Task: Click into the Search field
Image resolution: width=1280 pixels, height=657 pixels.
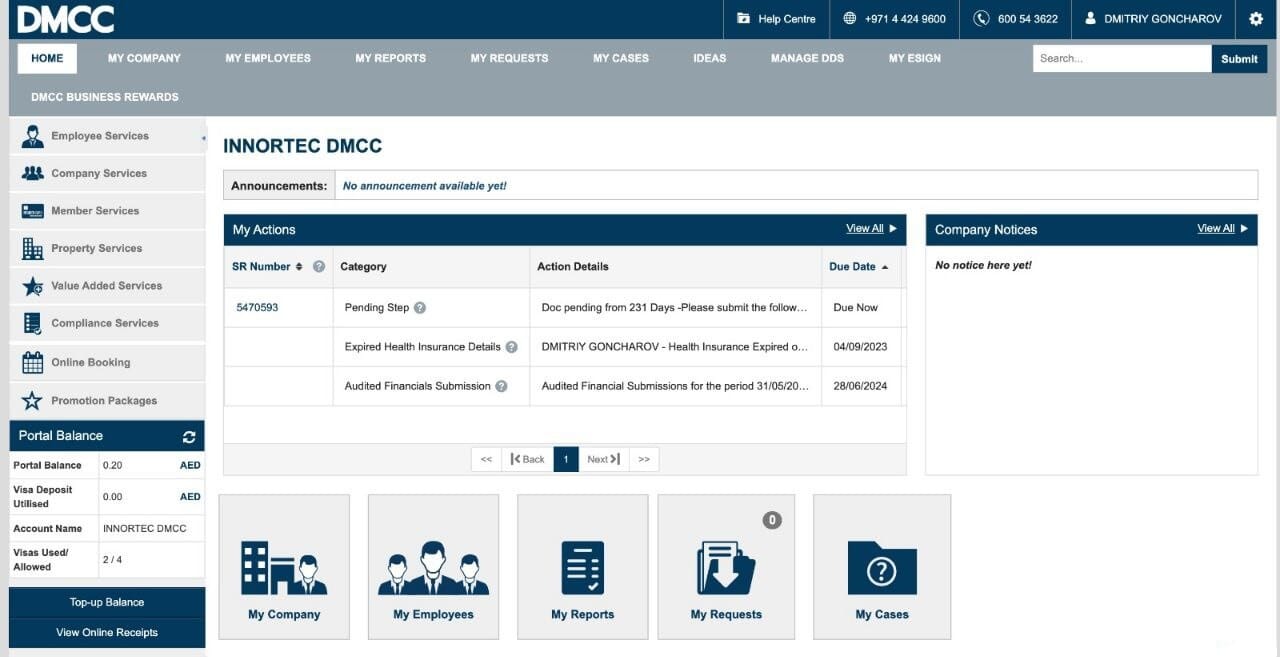Action: pyautogui.click(x=1122, y=59)
